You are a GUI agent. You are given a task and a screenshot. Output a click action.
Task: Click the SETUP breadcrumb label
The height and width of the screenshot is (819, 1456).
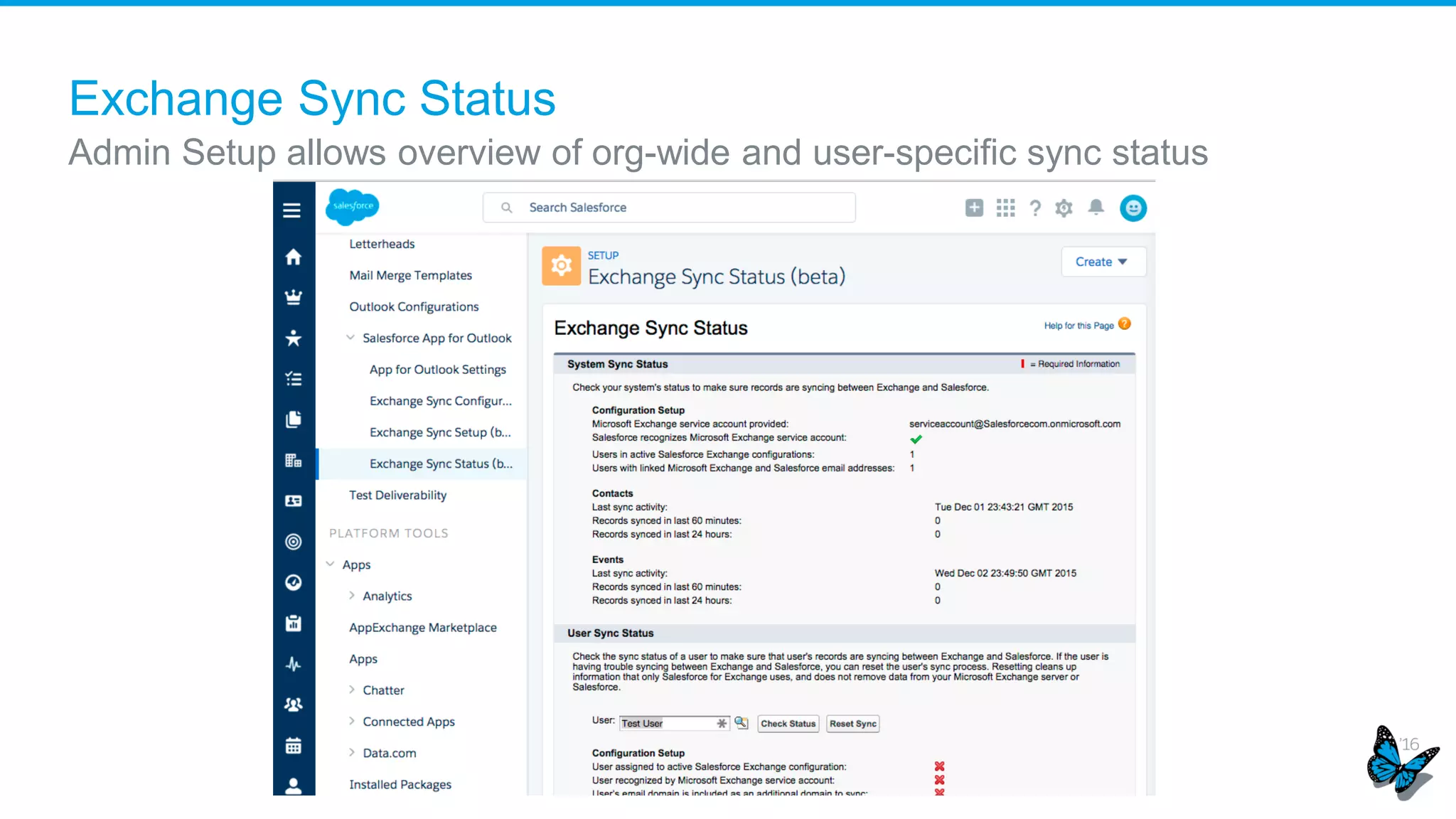tap(603, 255)
